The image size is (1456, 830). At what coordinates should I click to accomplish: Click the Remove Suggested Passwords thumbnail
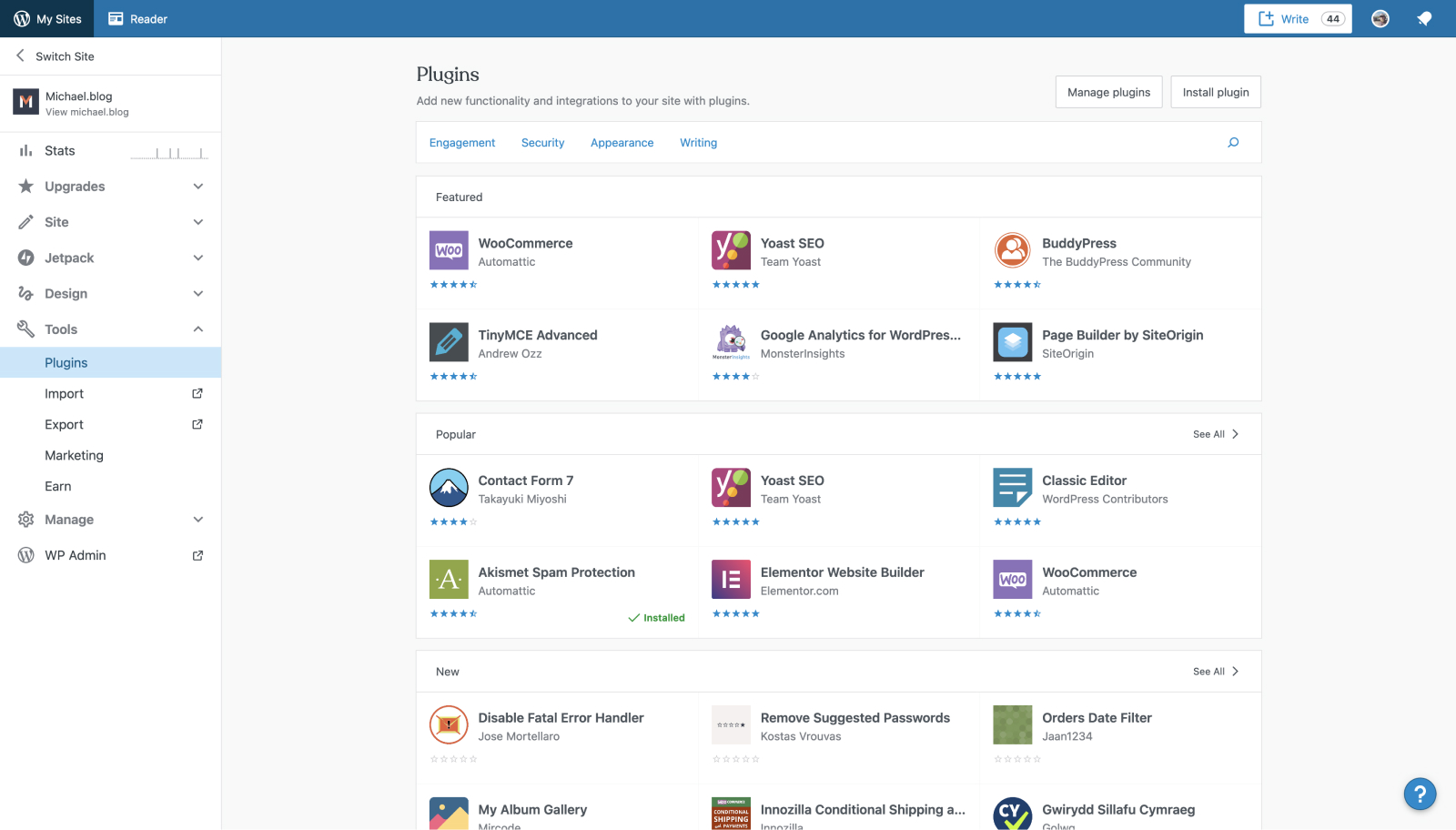731,725
